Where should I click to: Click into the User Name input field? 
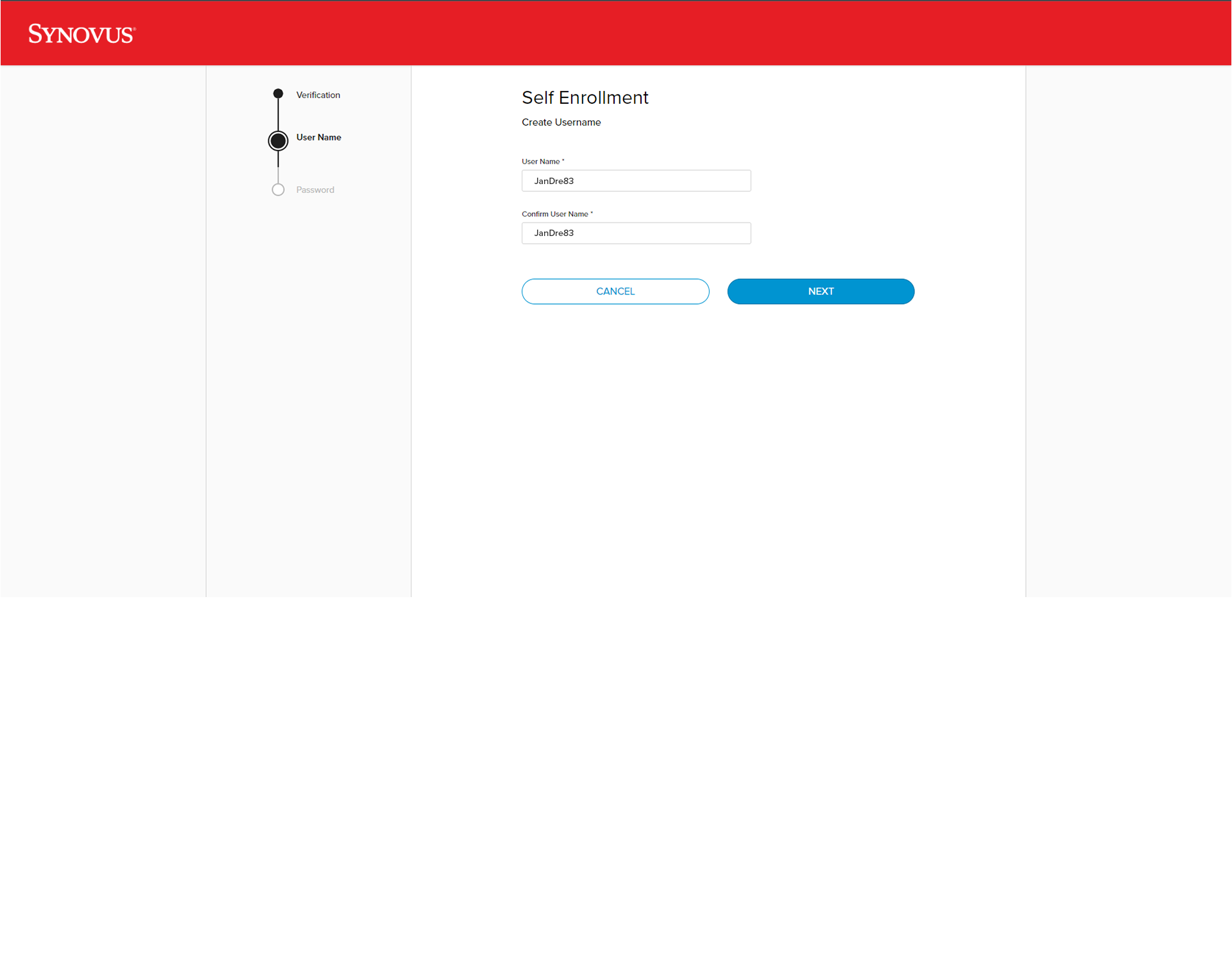click(x=635, y=181)
